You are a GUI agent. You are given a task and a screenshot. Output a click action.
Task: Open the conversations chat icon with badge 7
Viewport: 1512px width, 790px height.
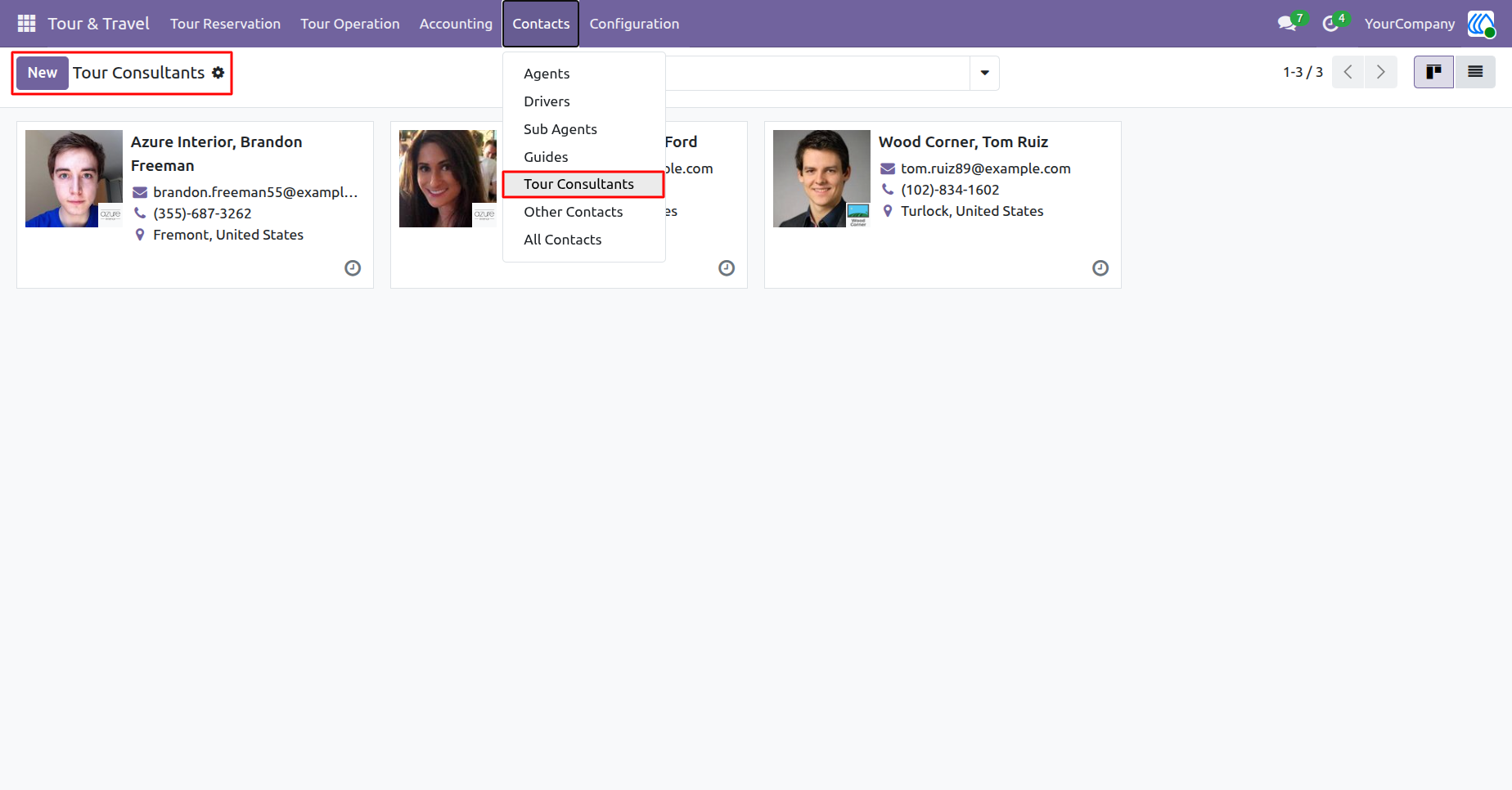point(1288,24)
